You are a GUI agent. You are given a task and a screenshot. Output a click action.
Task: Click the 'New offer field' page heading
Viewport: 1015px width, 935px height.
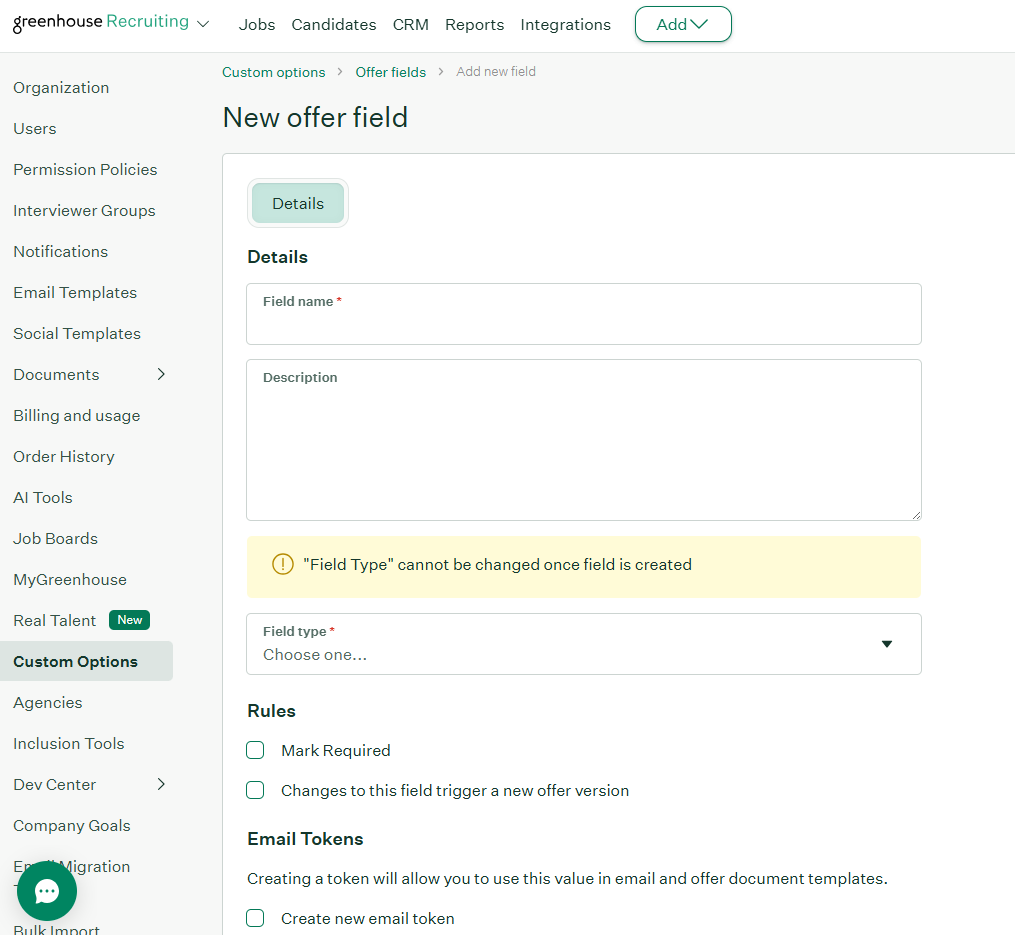[315, 117]
